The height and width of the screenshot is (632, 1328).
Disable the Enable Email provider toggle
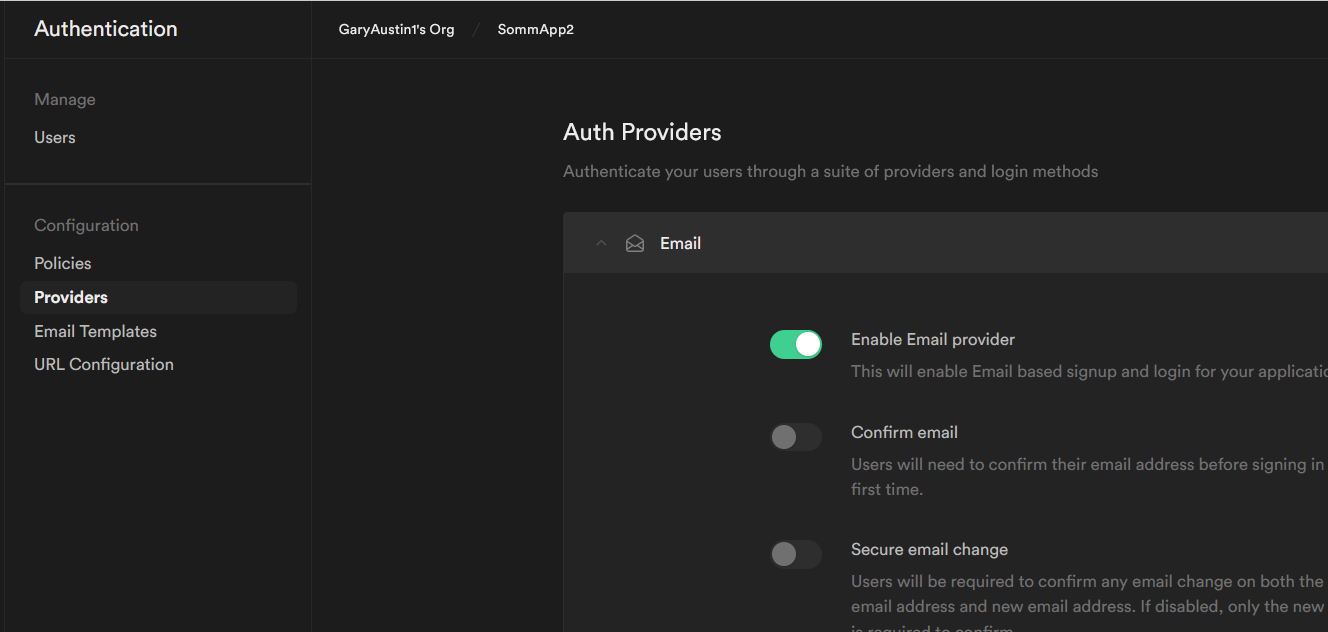pos(795,343)
